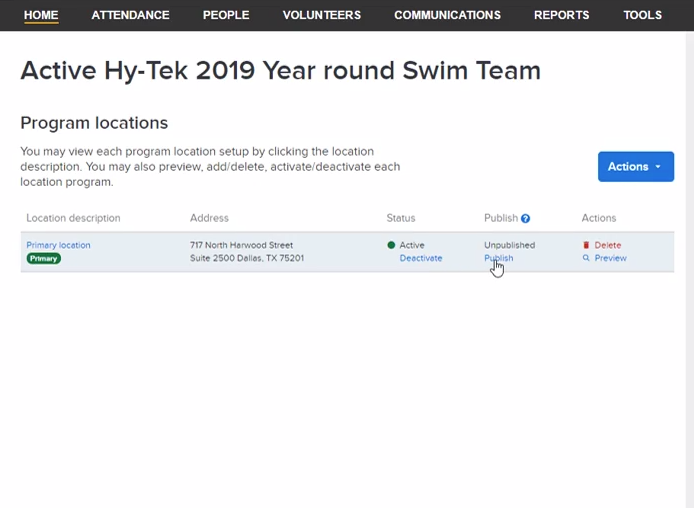
Task: Delete the Primary location row
Action: (607, 245)
